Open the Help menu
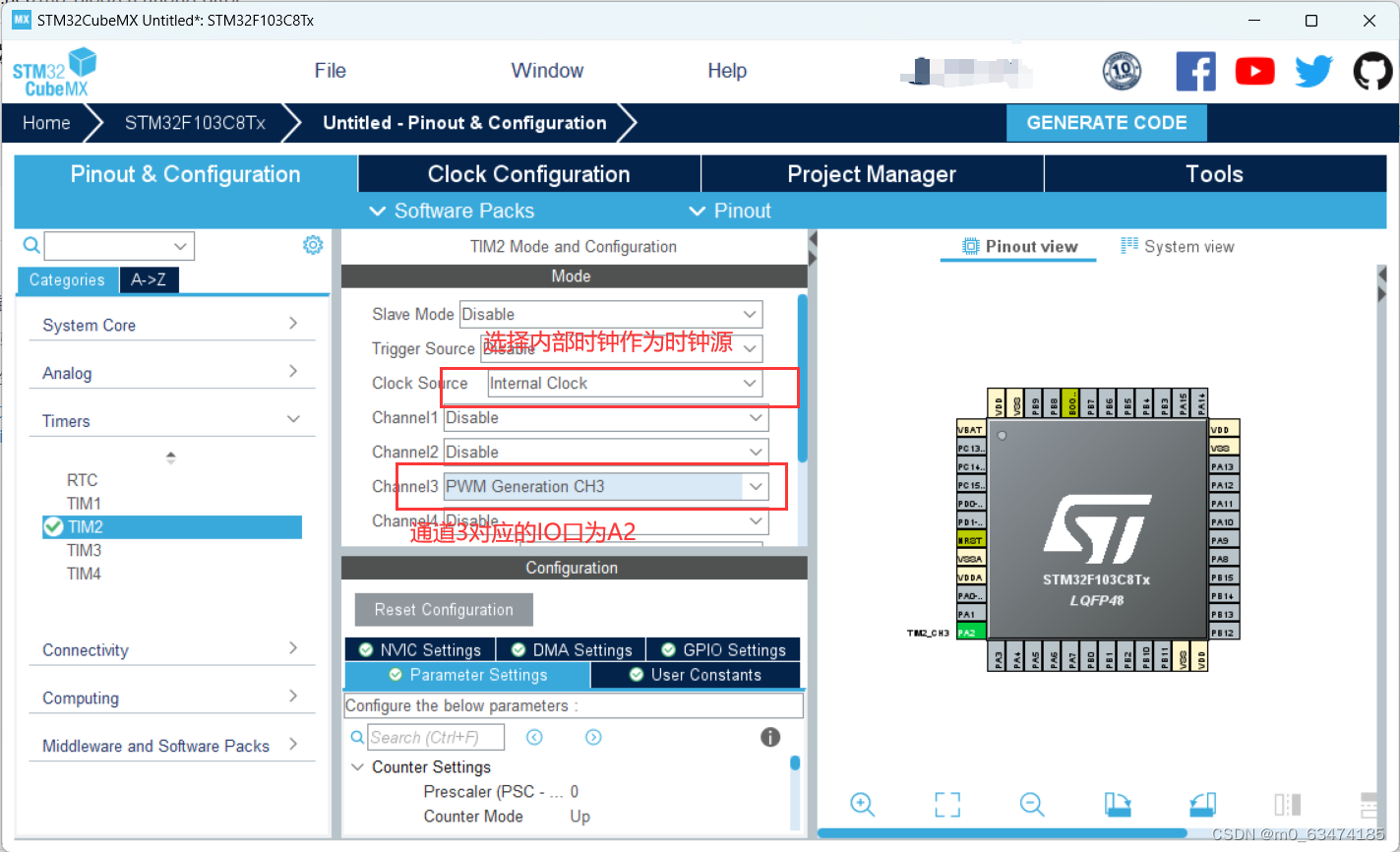 tap(727, 71)
